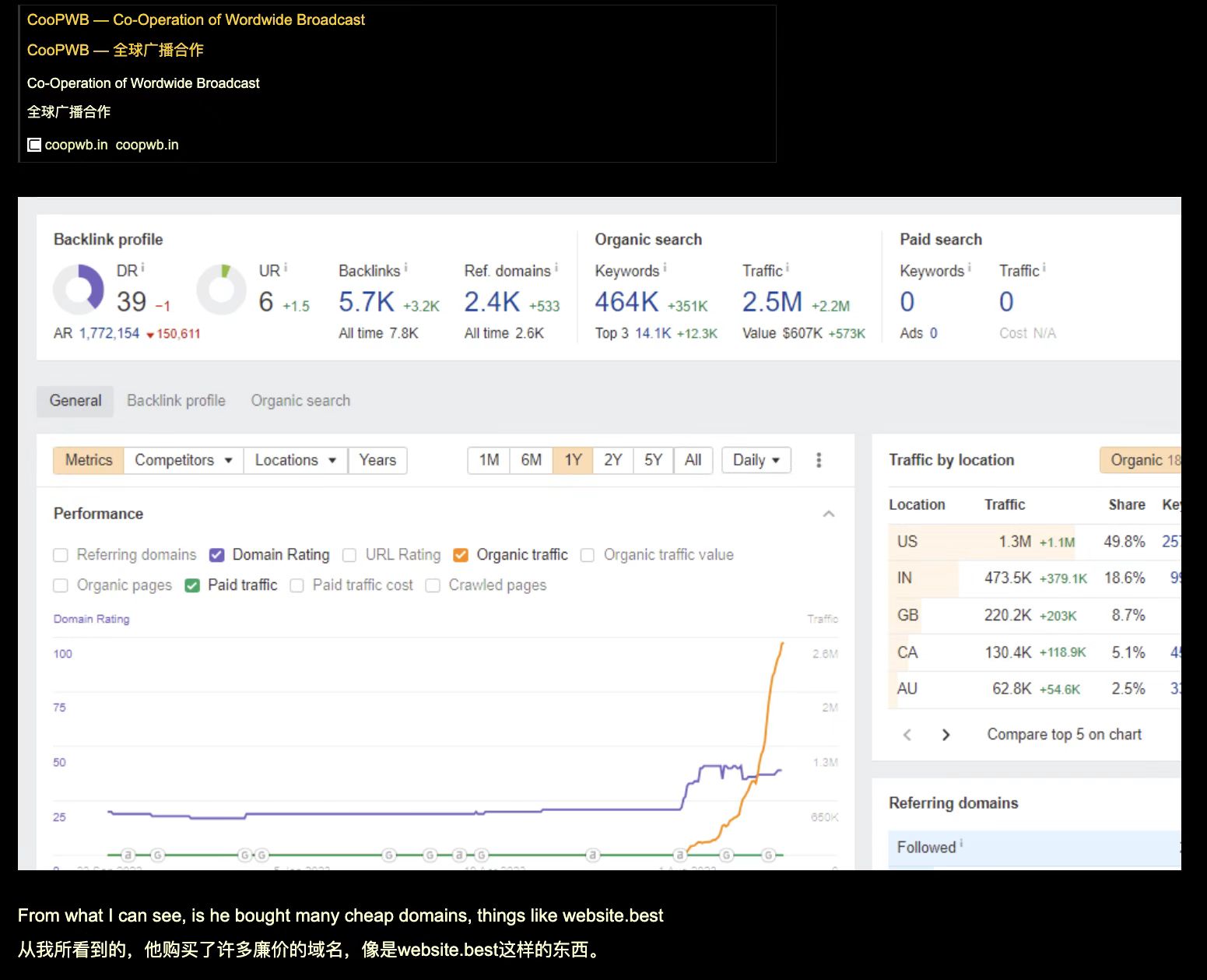Open the Backlinks info tooltip icon

pos(406,268)
